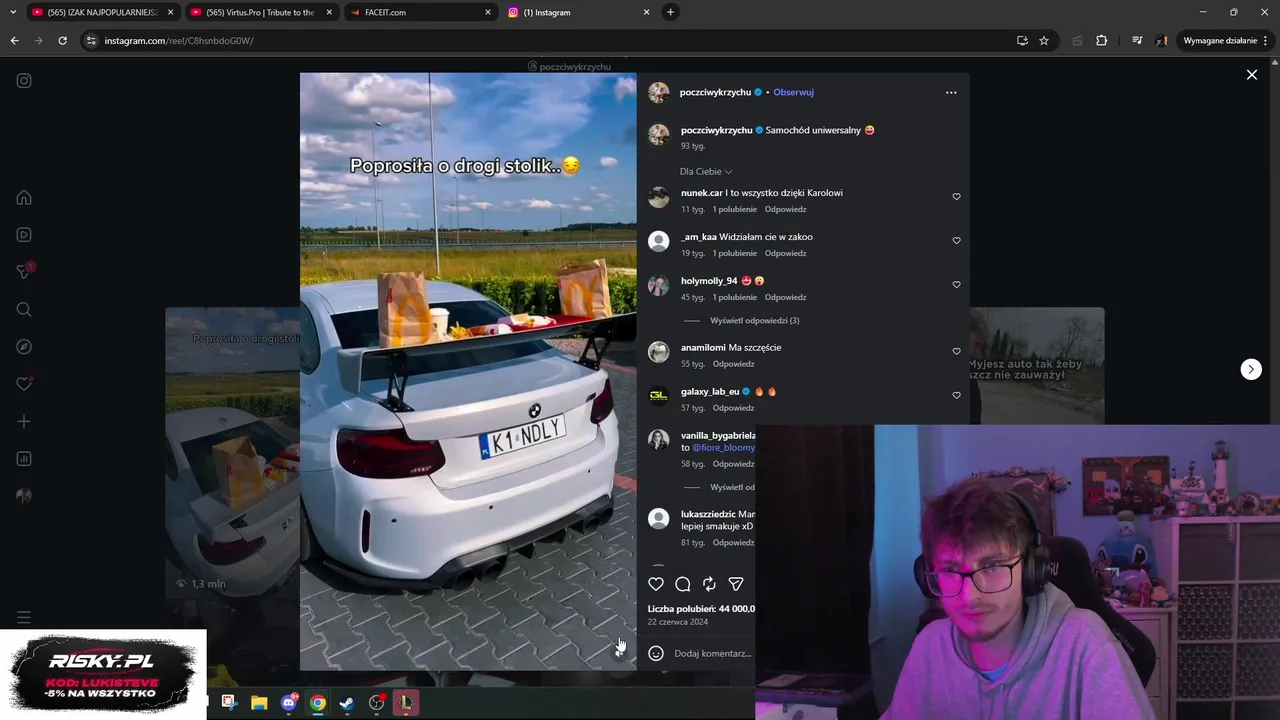
Task: Open the More hamburger menu in sidebar
Action: (24, 617)
